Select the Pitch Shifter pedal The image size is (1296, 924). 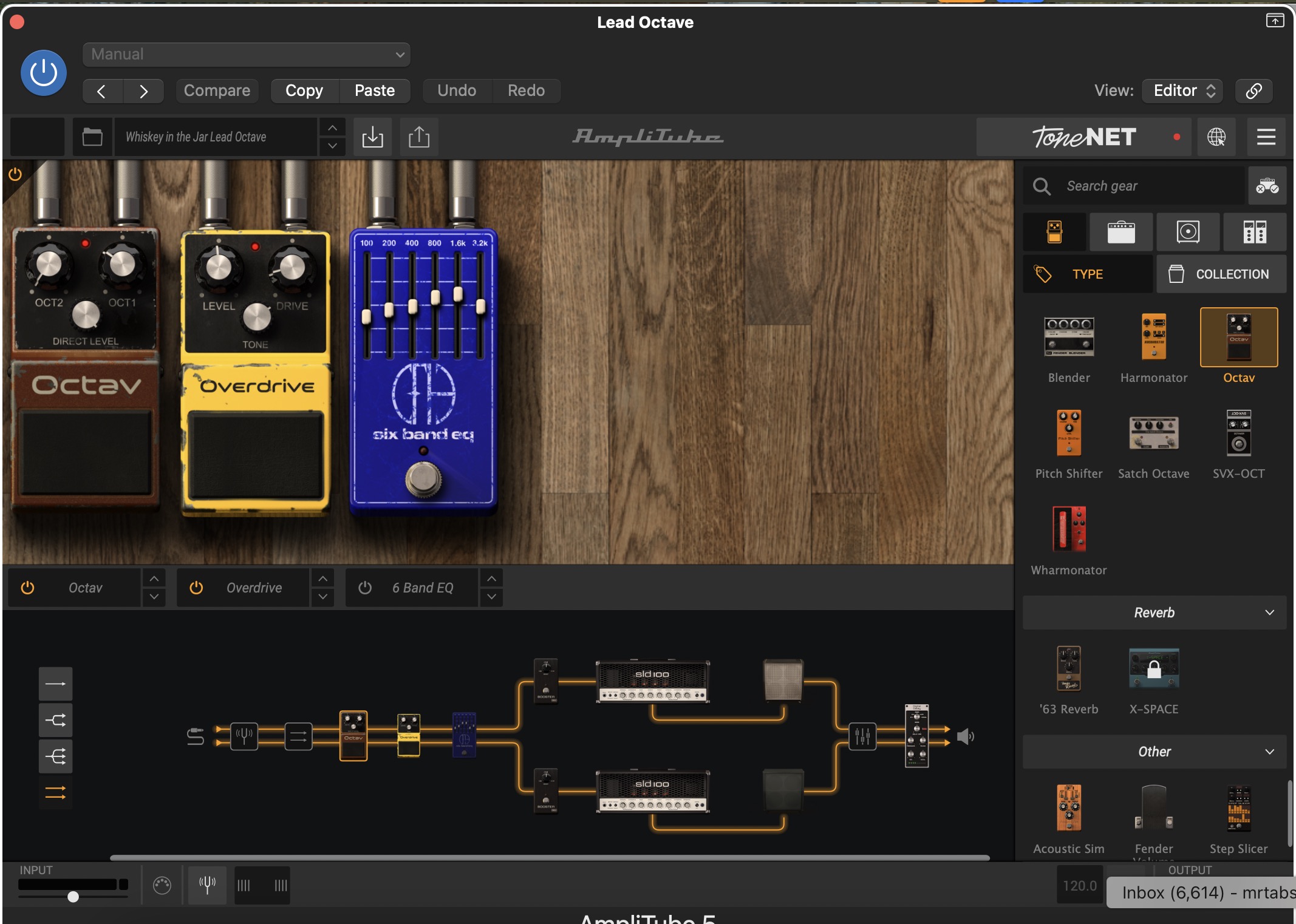click(x=1069, y=443)
